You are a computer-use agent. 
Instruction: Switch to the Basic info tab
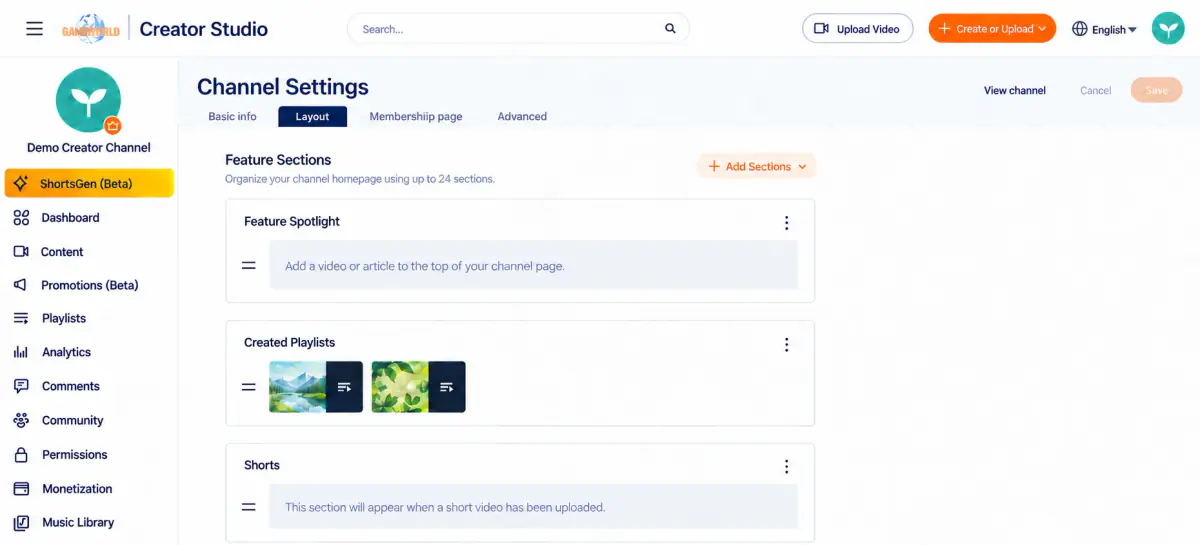pos(232,117)
